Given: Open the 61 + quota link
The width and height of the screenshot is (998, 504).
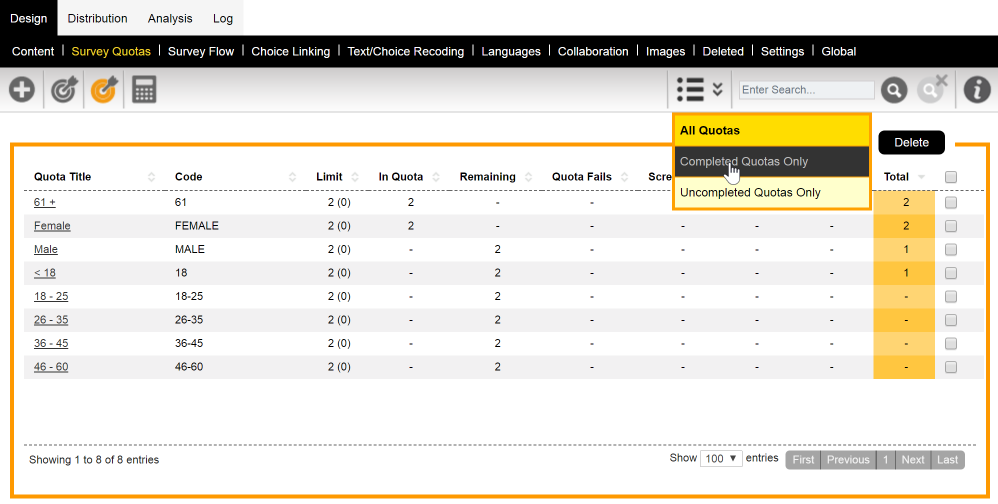Looking at the screenshot, I should (x=45, y=202).
